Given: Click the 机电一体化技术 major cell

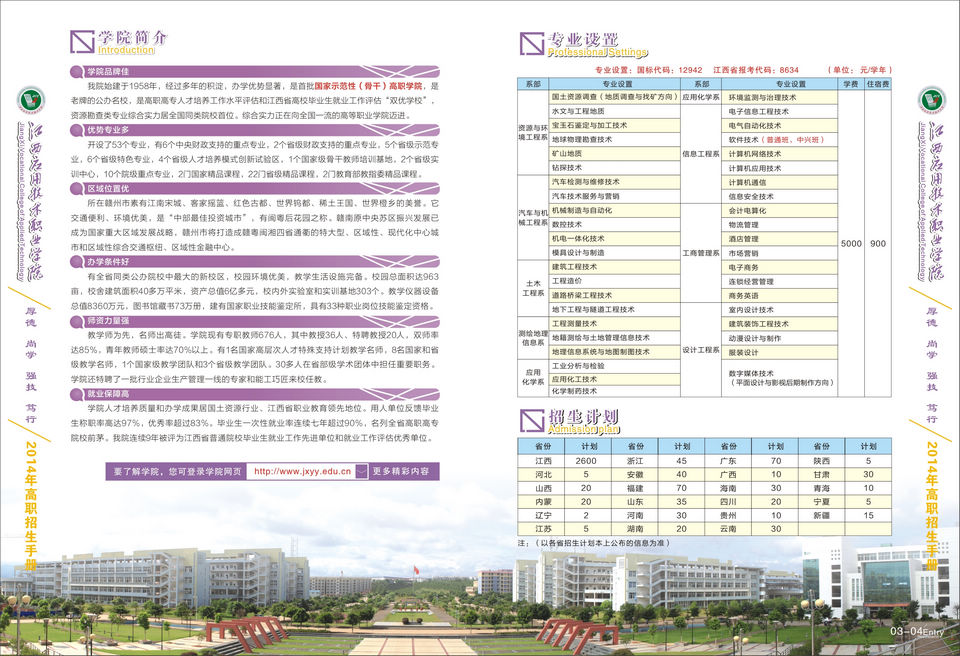Looking at the screenshot, I should pyautogui.click(x=614, y=239).
